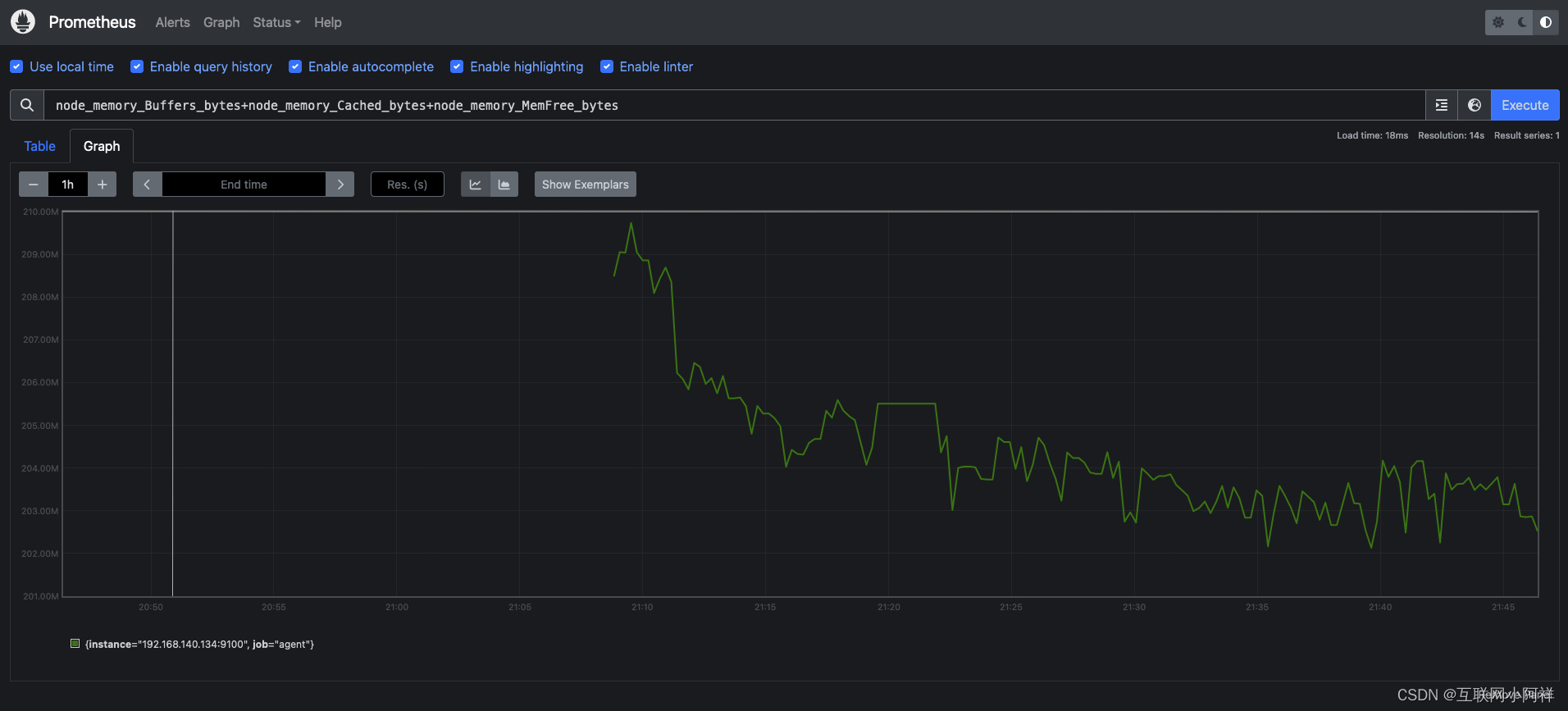Open the Help page
The height and width of the screenshot is (711, 1568).
pos(328,22)
